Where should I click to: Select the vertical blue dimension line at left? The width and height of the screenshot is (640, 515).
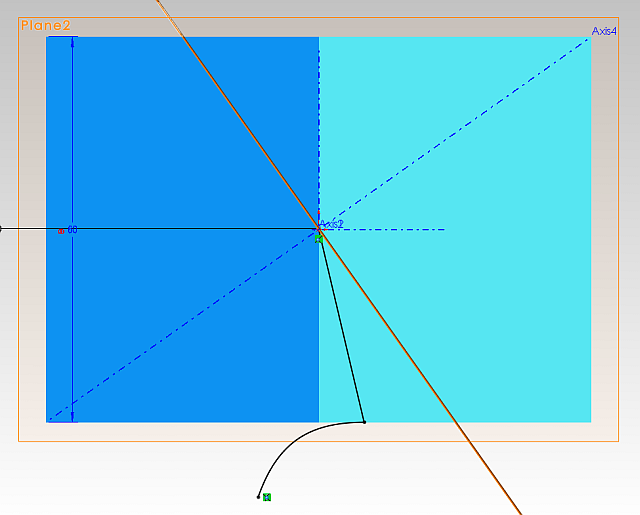click(73, 135)
